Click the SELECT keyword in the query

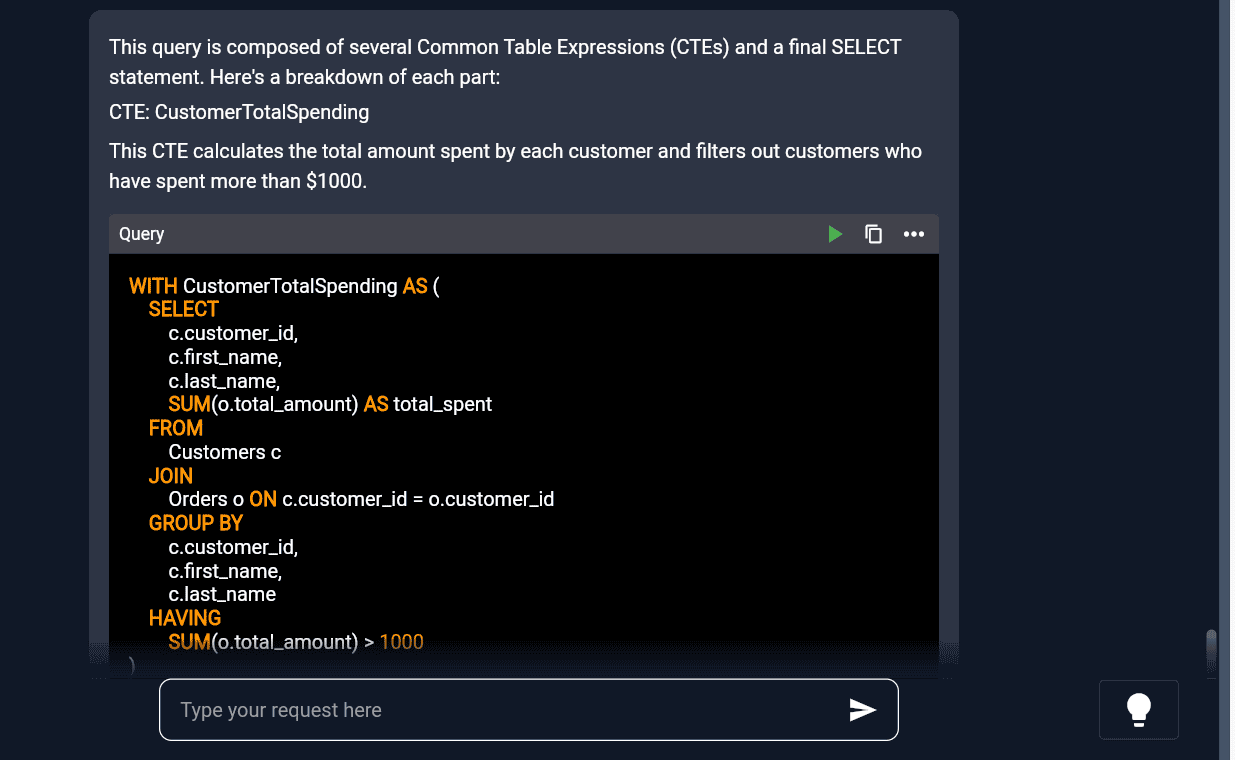tap(184, 310)
